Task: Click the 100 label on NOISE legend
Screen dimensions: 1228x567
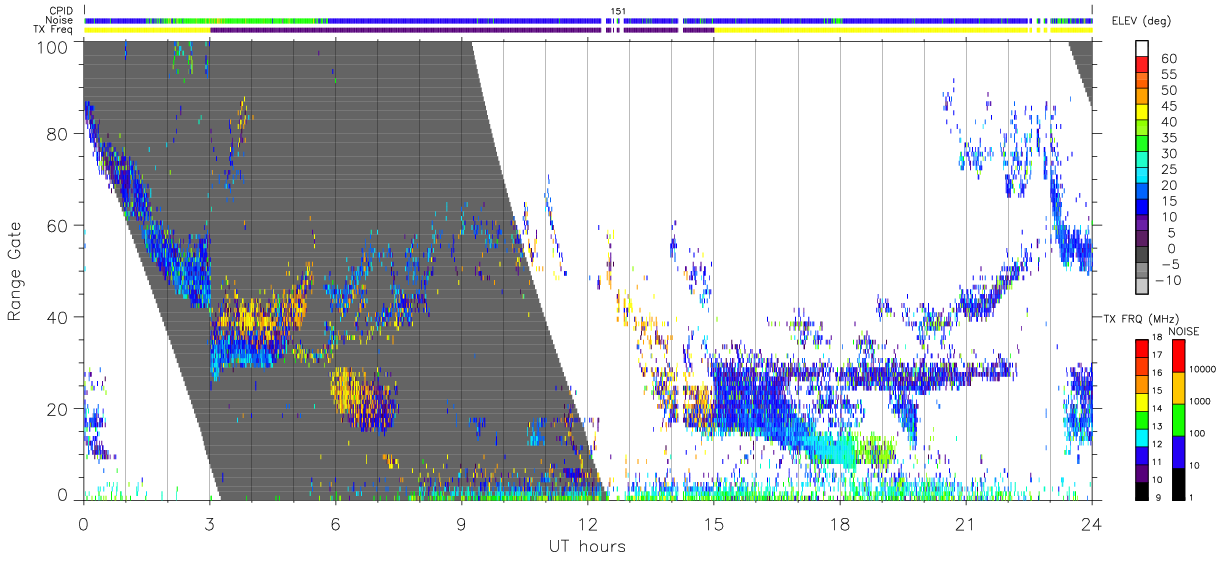Action: [x=1197, y=434]
